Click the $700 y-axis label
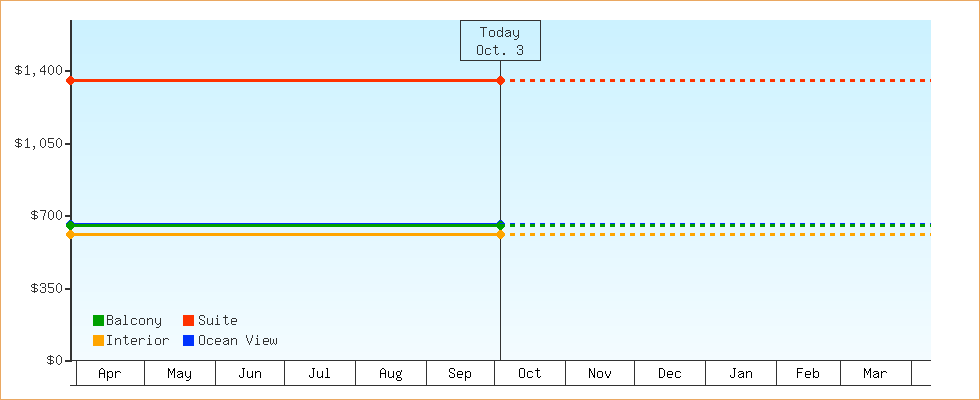 (46, 216)
